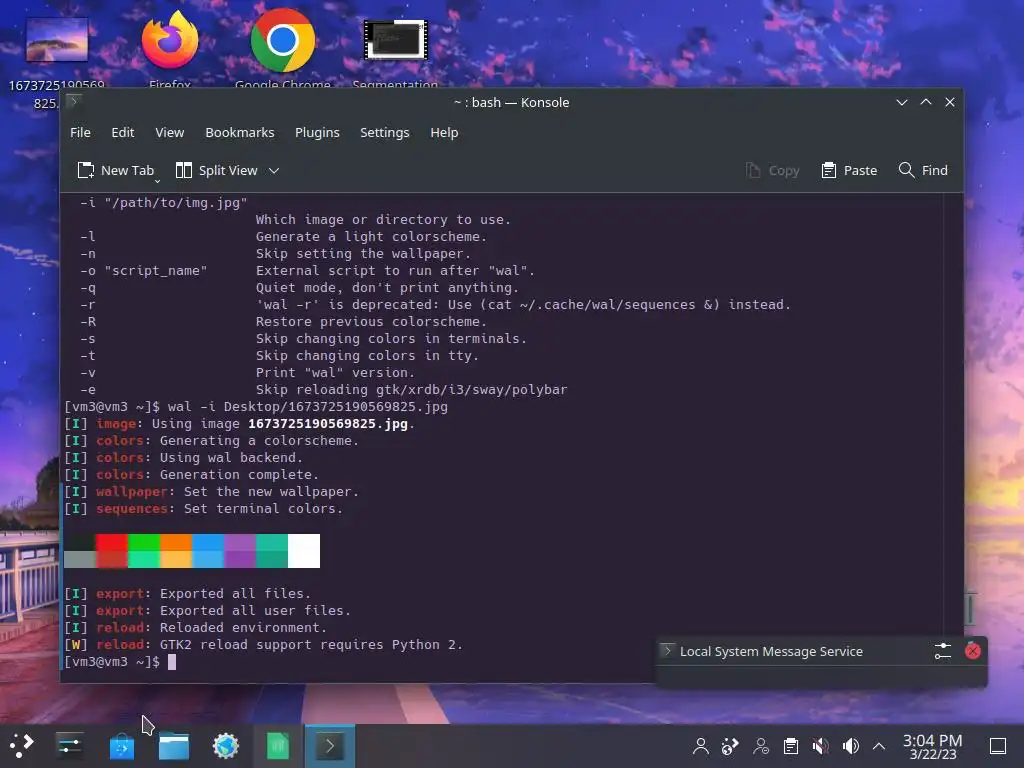Screen dimensions: 1024x768
Task: Maximize the Konsole window
Action: coord(926,103)
